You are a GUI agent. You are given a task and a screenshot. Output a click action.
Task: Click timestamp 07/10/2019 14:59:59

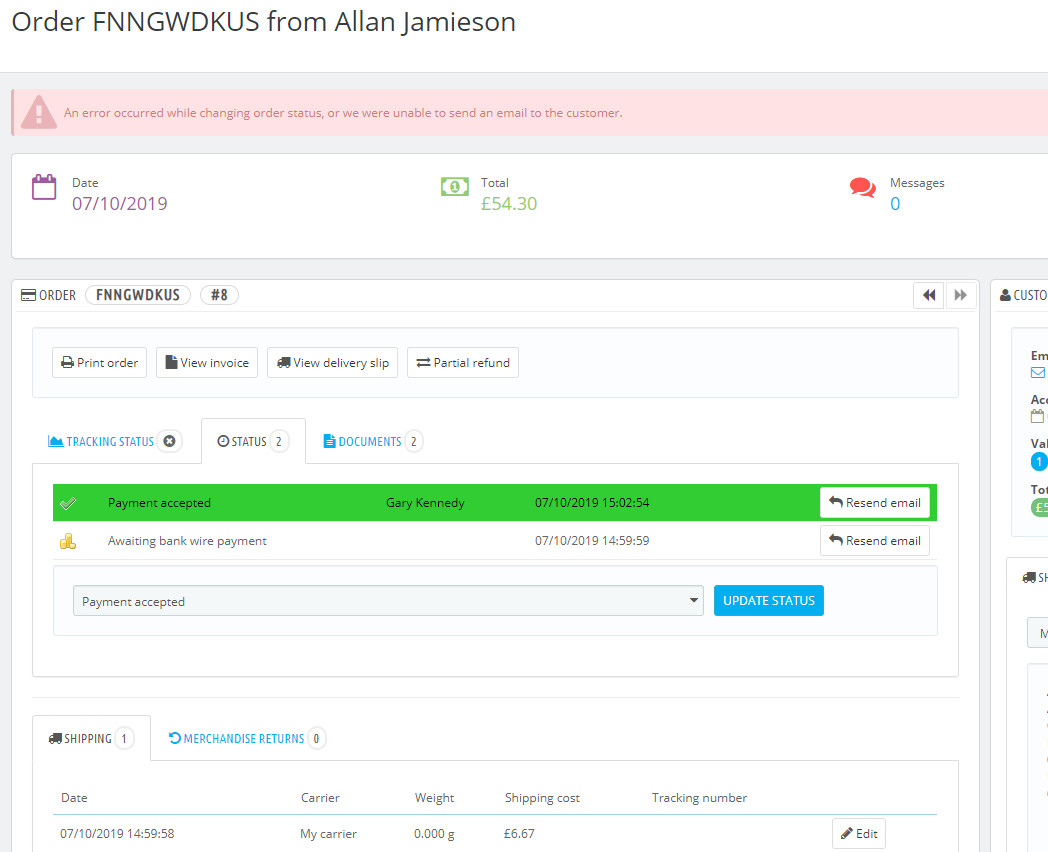pyautogui.click(x=592, y=541)
